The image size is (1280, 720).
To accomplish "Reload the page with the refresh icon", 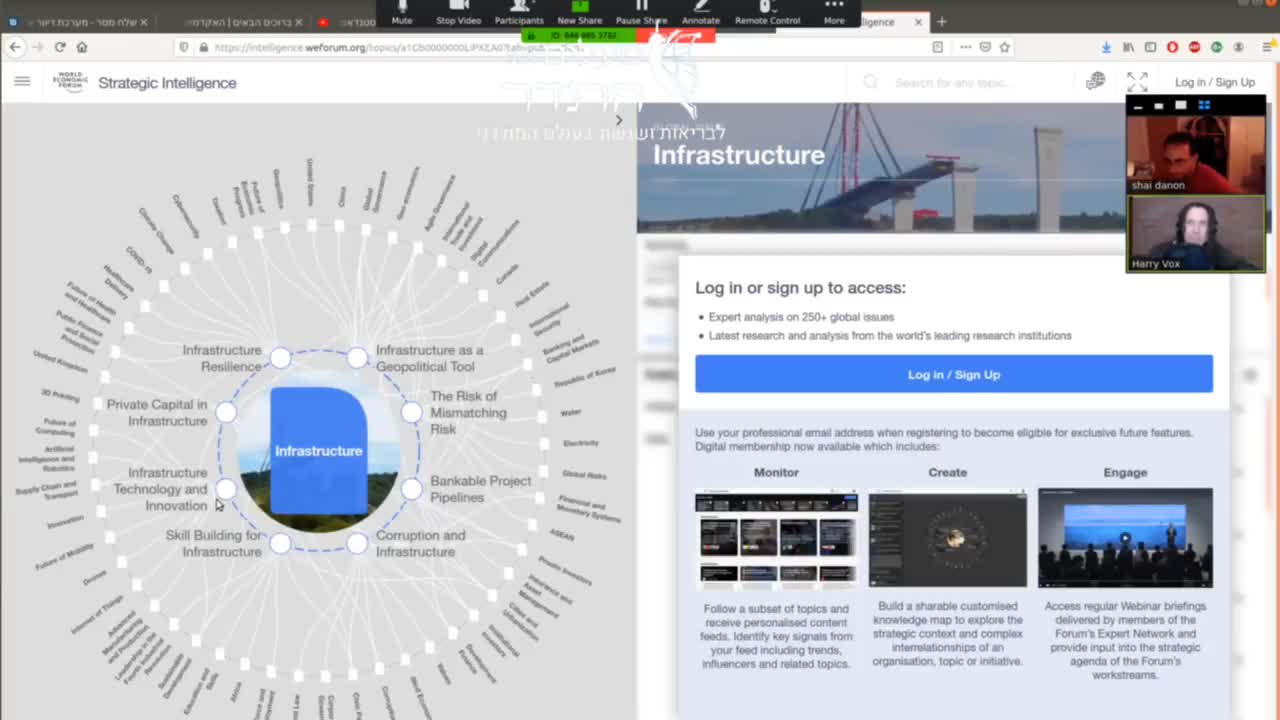I will [x=60, y=47].
